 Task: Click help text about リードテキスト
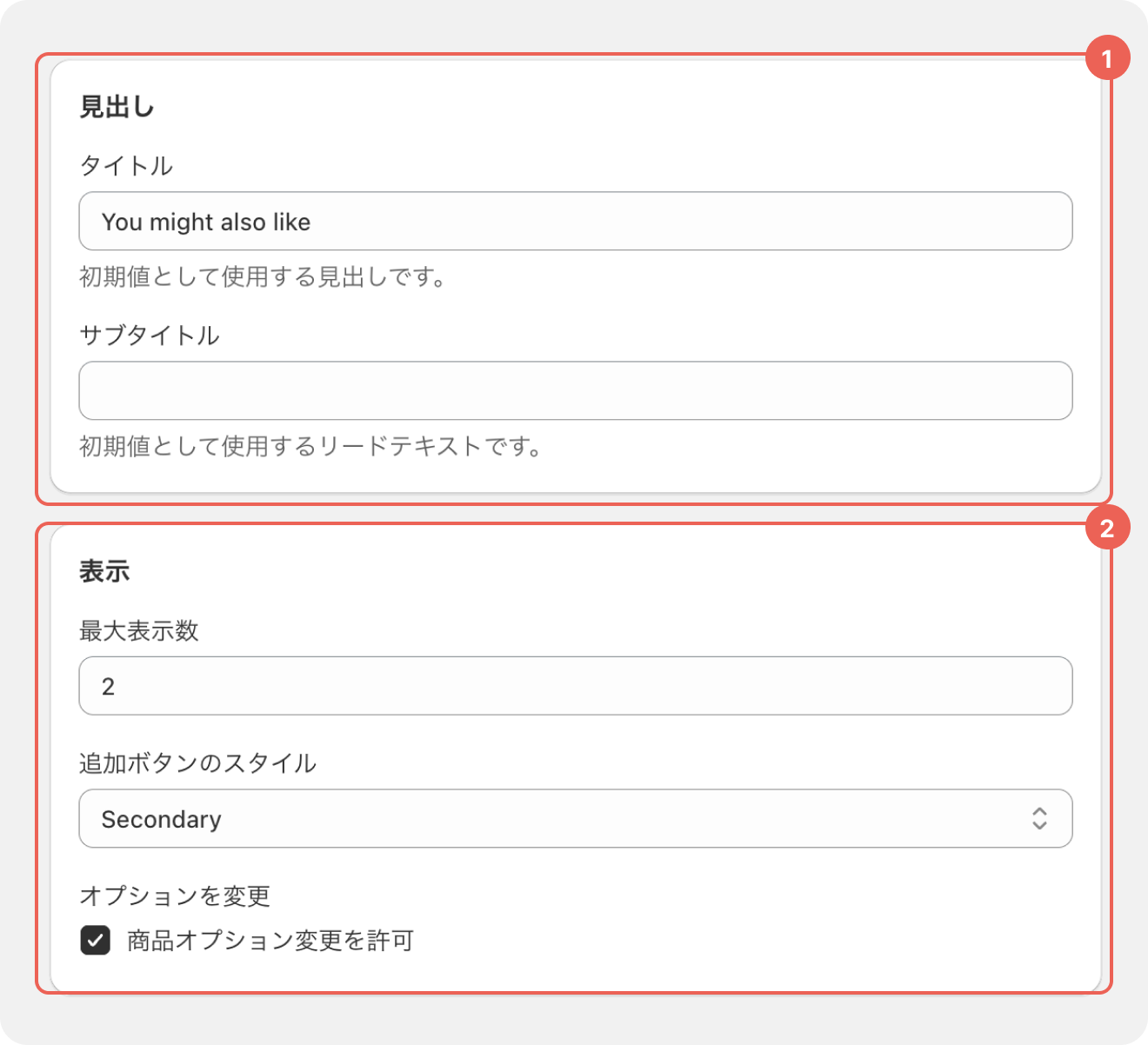tap(310, 447)
